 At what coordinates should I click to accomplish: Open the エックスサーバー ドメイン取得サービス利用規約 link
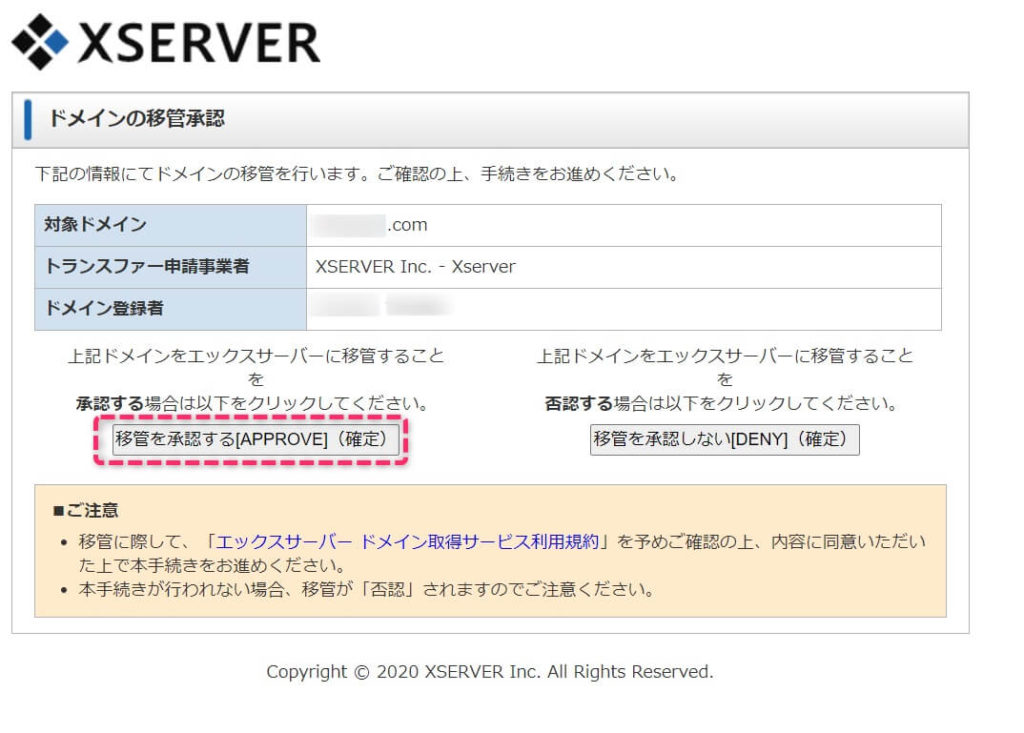pos(407,542)
